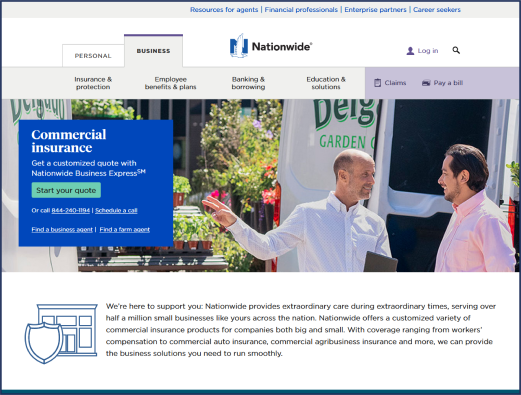Click the search magnifier icon

(456, 50)
